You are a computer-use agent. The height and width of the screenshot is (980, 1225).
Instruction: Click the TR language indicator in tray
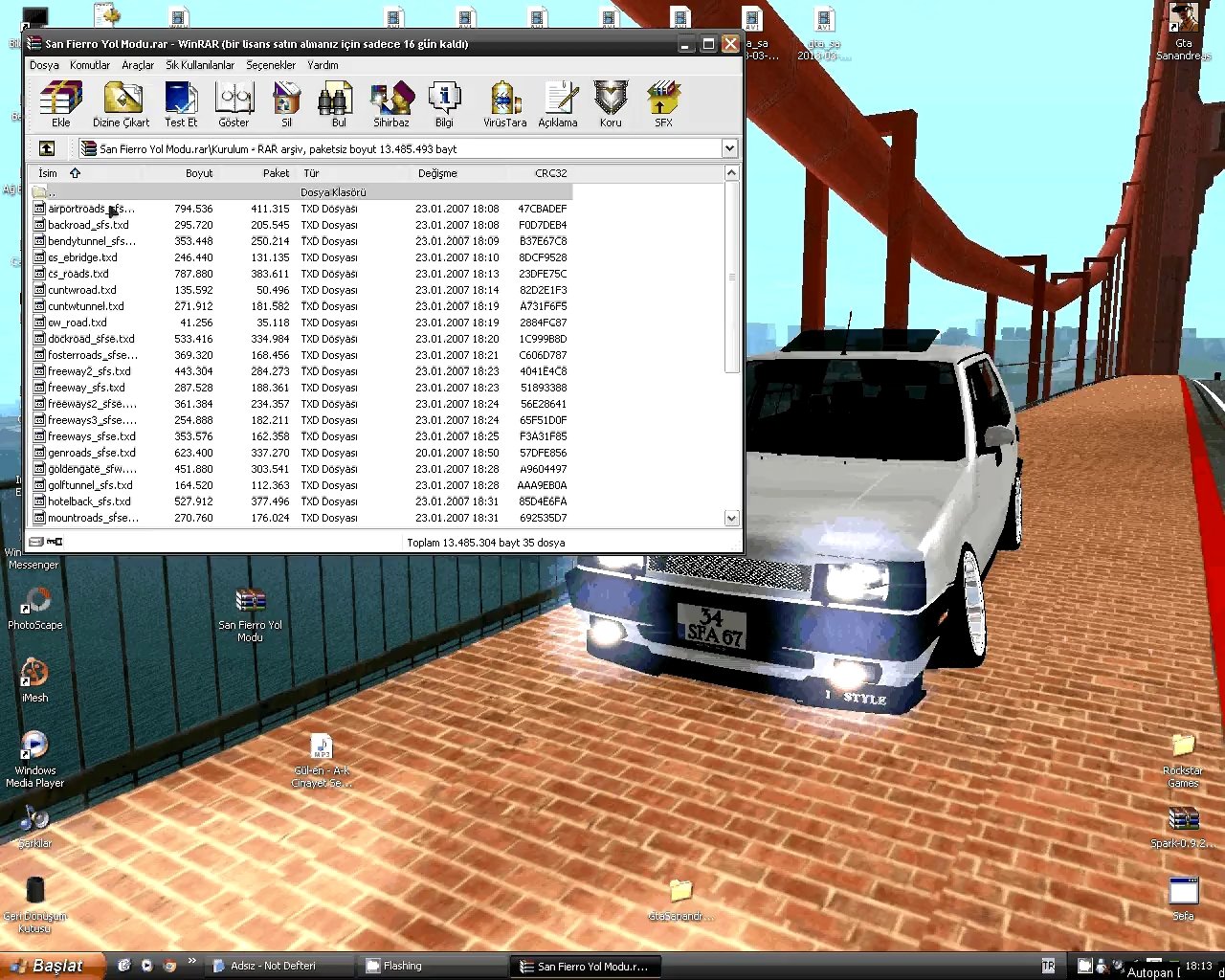pos(1048,966)
